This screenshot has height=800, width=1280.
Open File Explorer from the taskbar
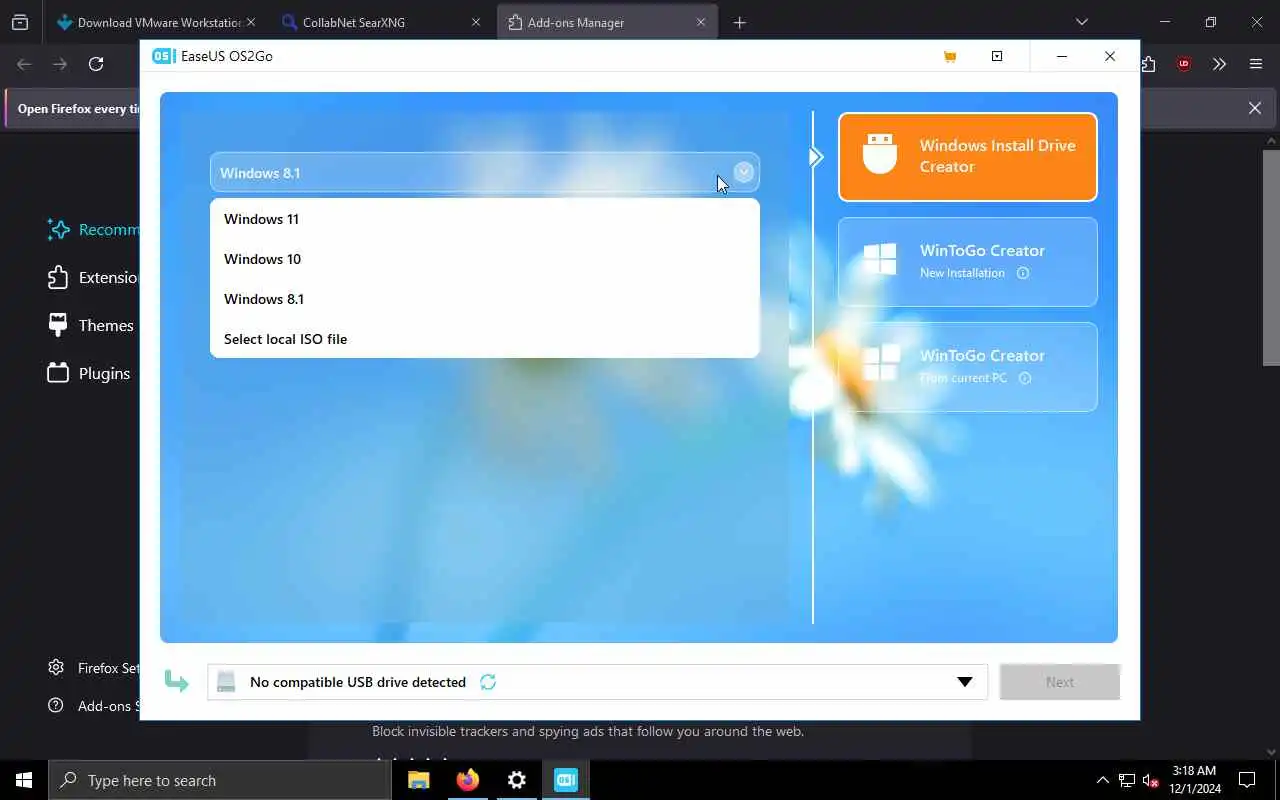[418, 780]
